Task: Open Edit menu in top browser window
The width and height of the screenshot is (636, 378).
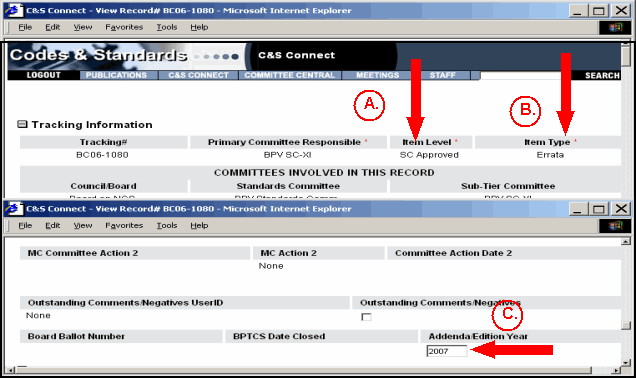Action: [52, 27]
